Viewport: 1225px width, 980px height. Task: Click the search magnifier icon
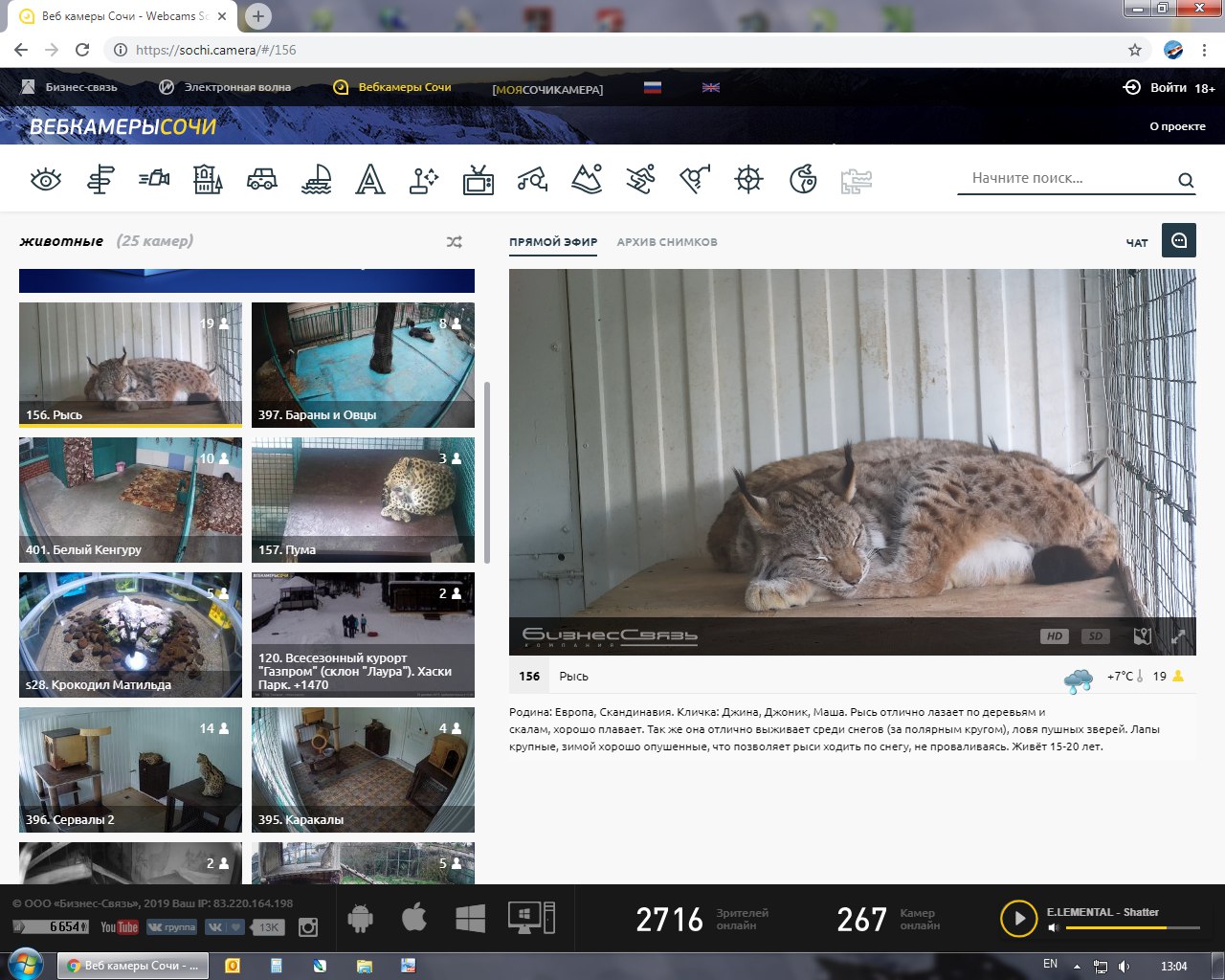point(1186,180)
